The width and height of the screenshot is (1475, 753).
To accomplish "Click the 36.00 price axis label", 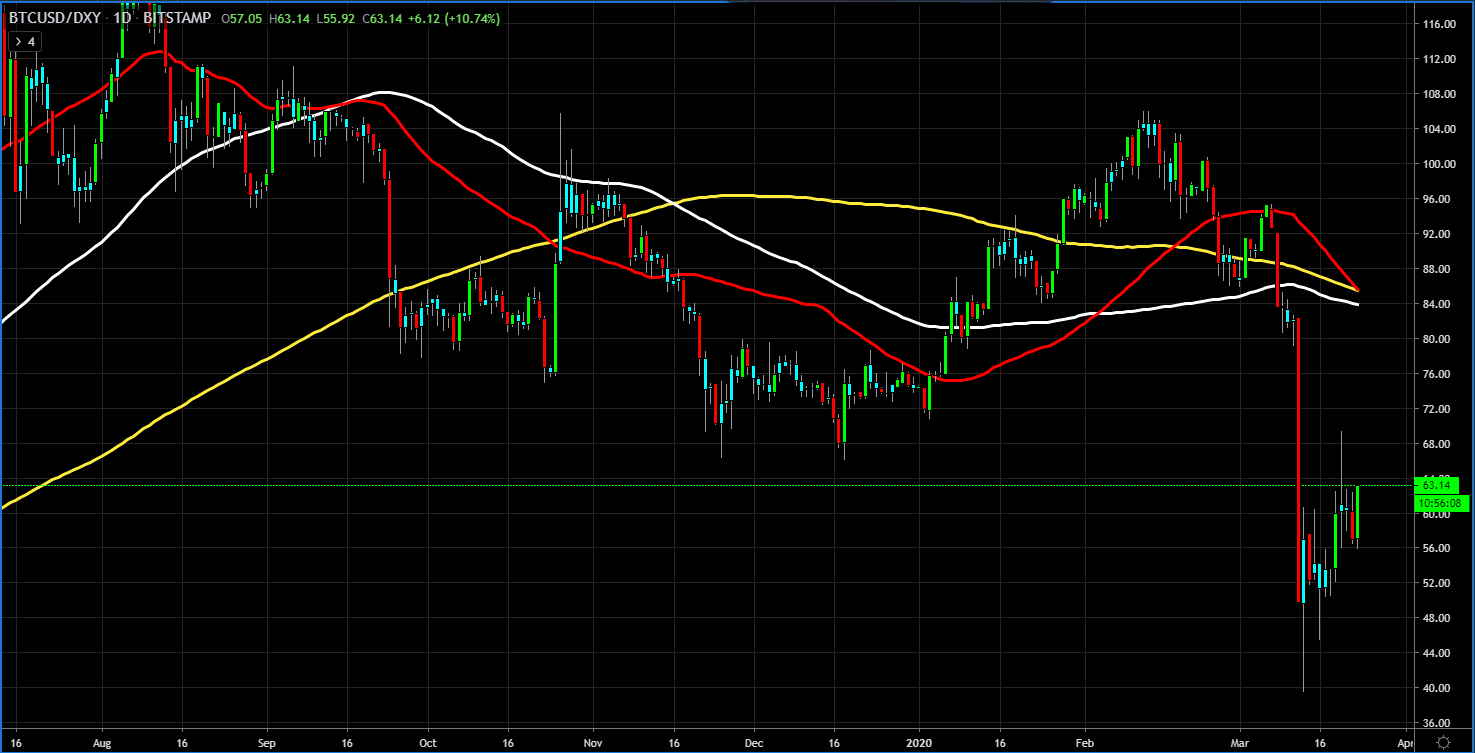I will point(1437,723).
